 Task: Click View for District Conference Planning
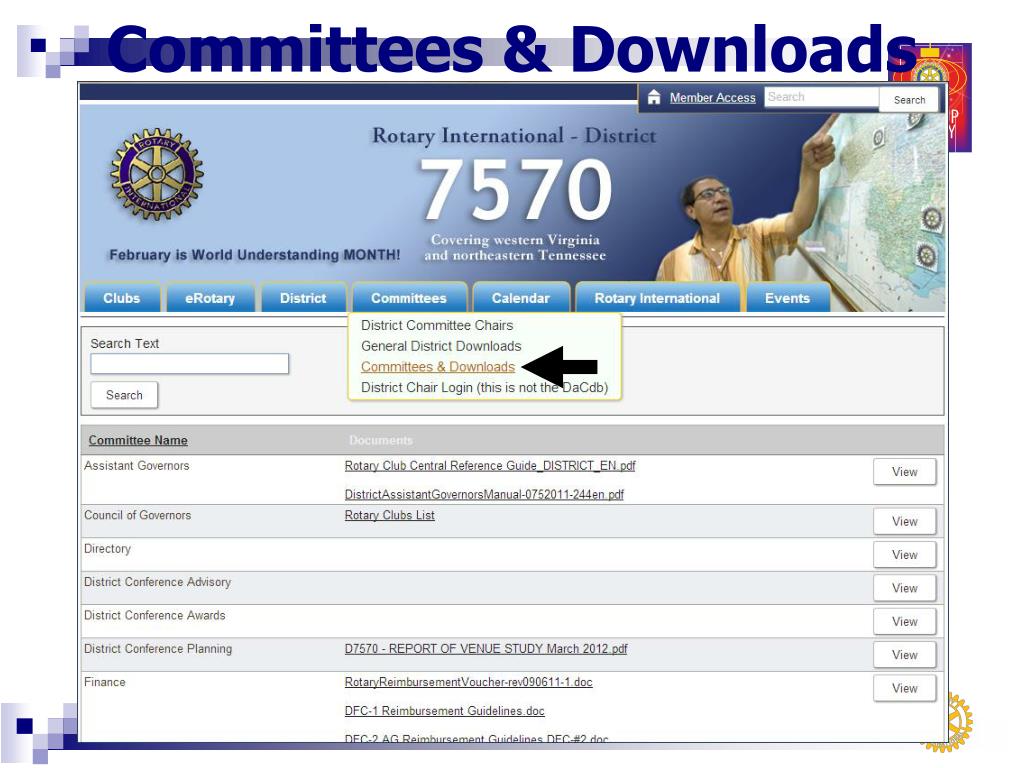coord(904,654)
